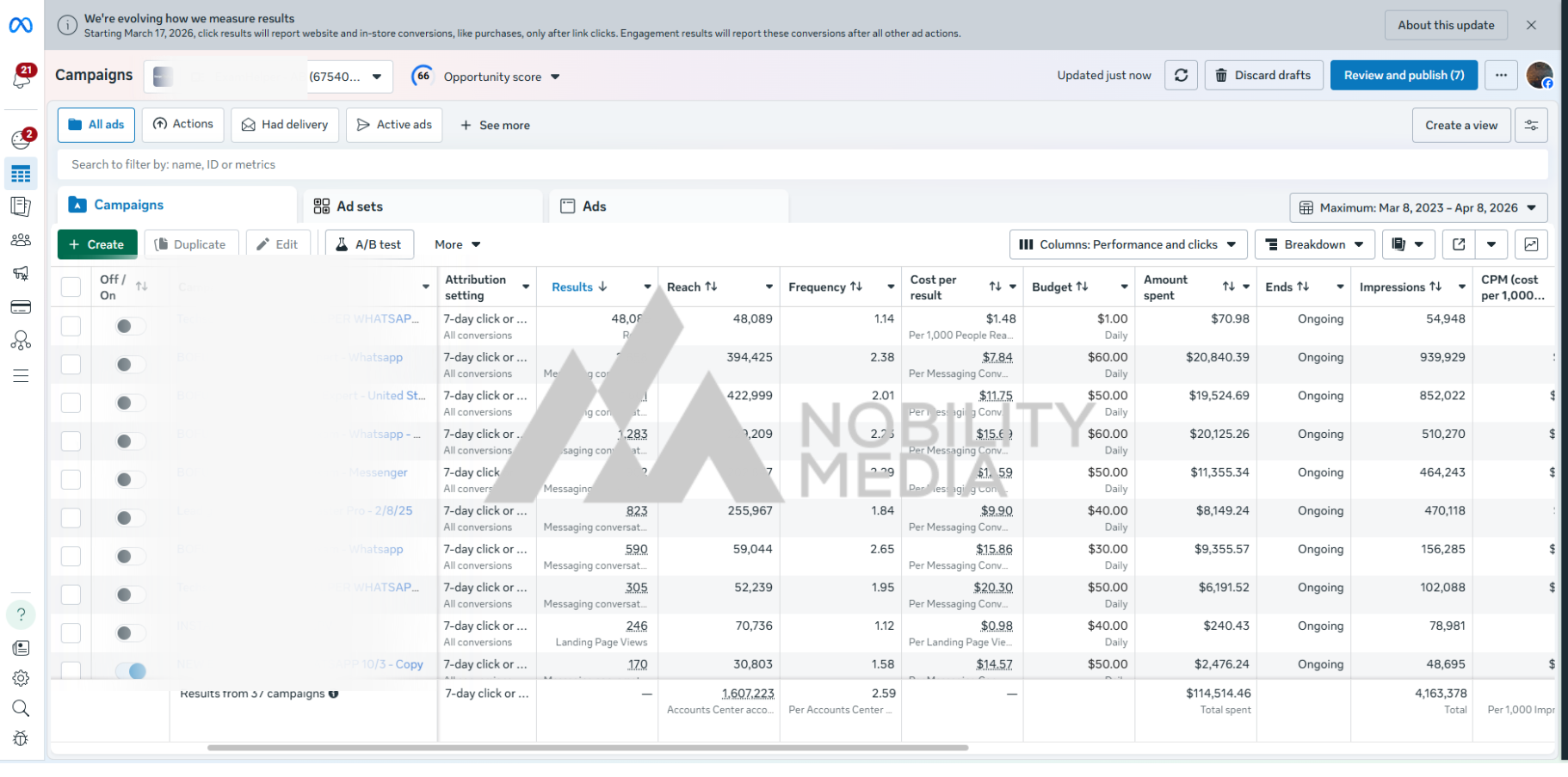Click the horizontal table scrollbar
Screen dimensions: 1568x777
click(x=588, y=748)
